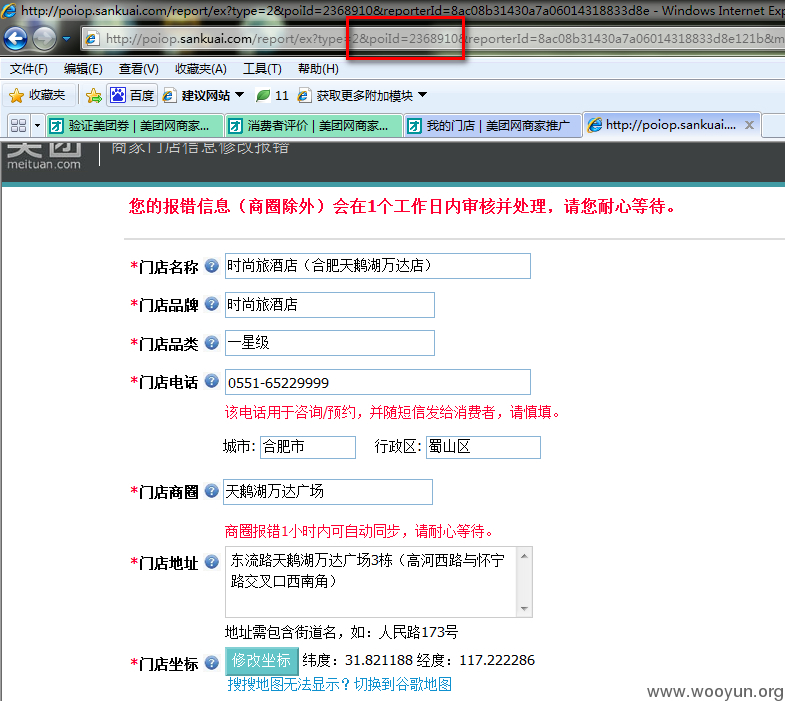This screenshot has width=785, height=701.
Task: Click the 门店电话 input field
Action: click(377, 382)
